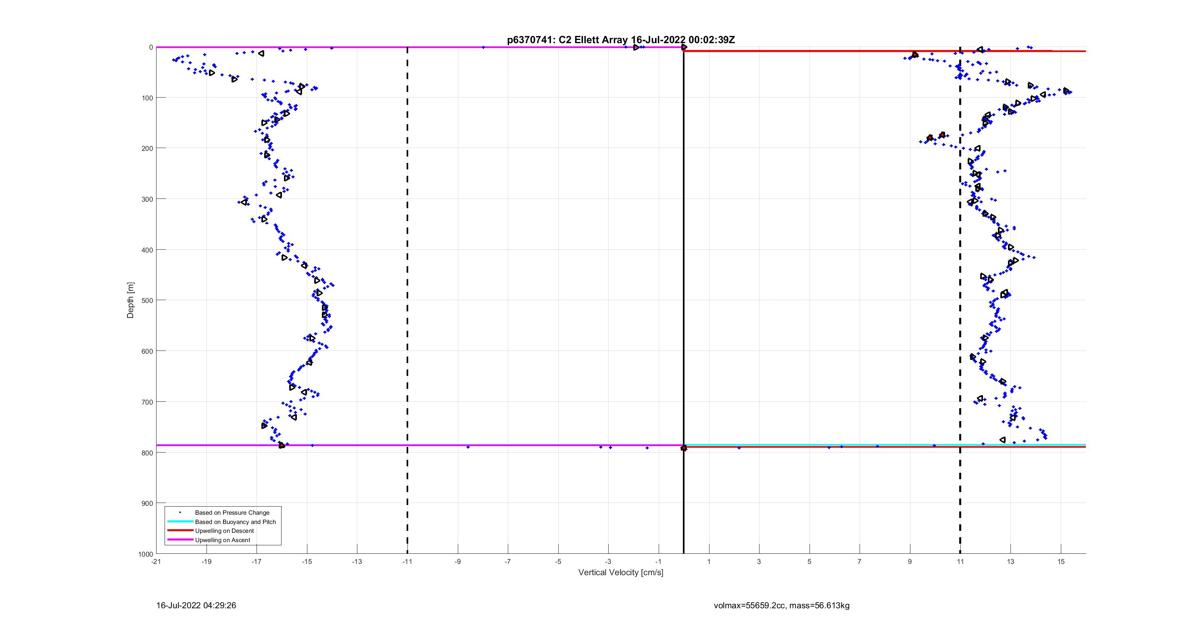This screenshot has width=1200, height=622.
Task: Click depth tick label 100
Action: (x=146, y=98)
